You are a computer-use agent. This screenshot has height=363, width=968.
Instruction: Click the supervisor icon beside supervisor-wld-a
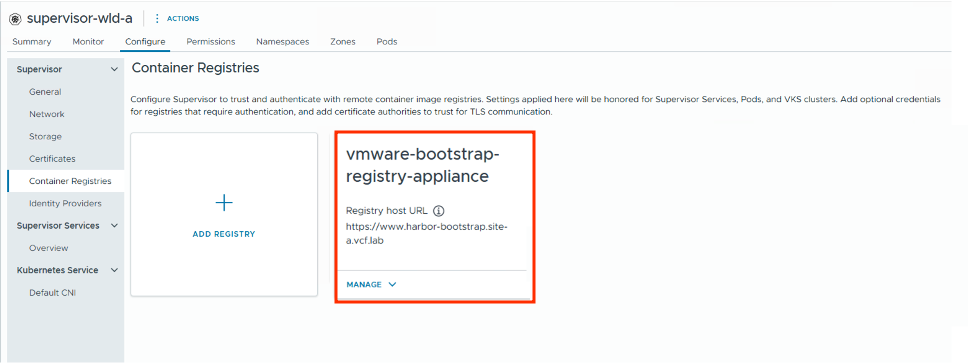click(x=16, y=19)
